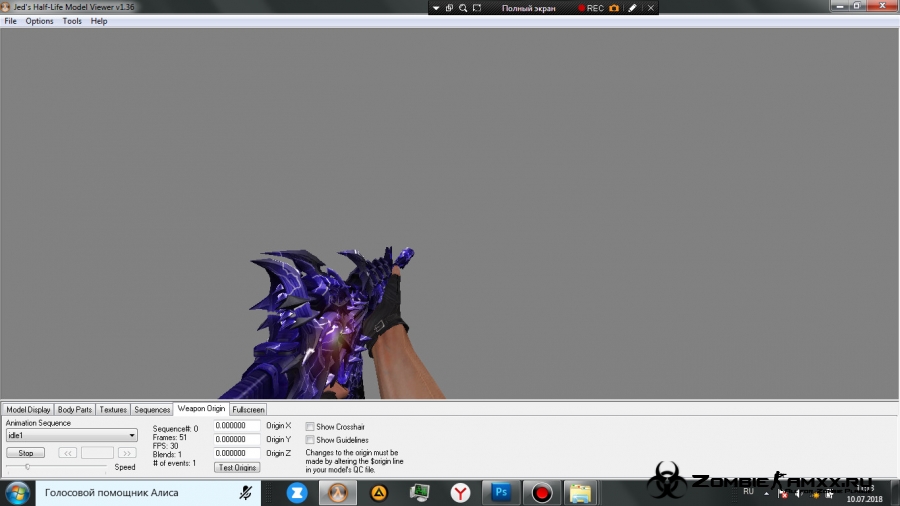
Task: Close the recorder toolbar with X
Action: click(651, 8)
